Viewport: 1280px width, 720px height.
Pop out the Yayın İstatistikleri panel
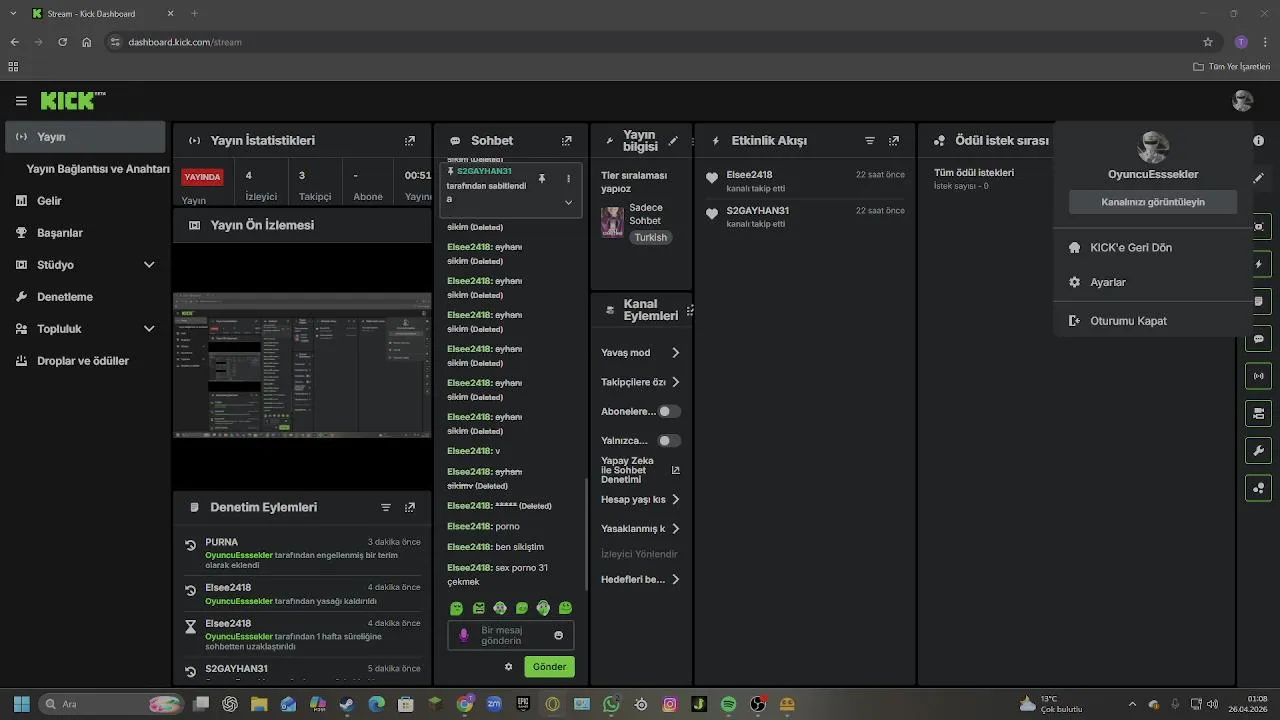[410, 141]
